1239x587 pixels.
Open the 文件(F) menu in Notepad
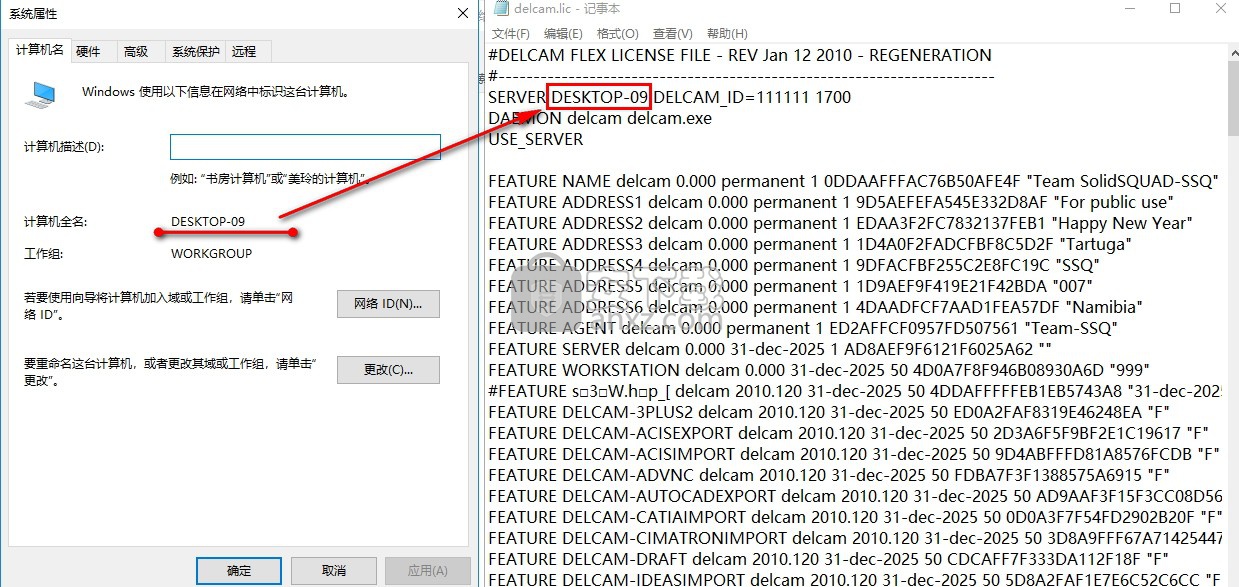[511, 34]
